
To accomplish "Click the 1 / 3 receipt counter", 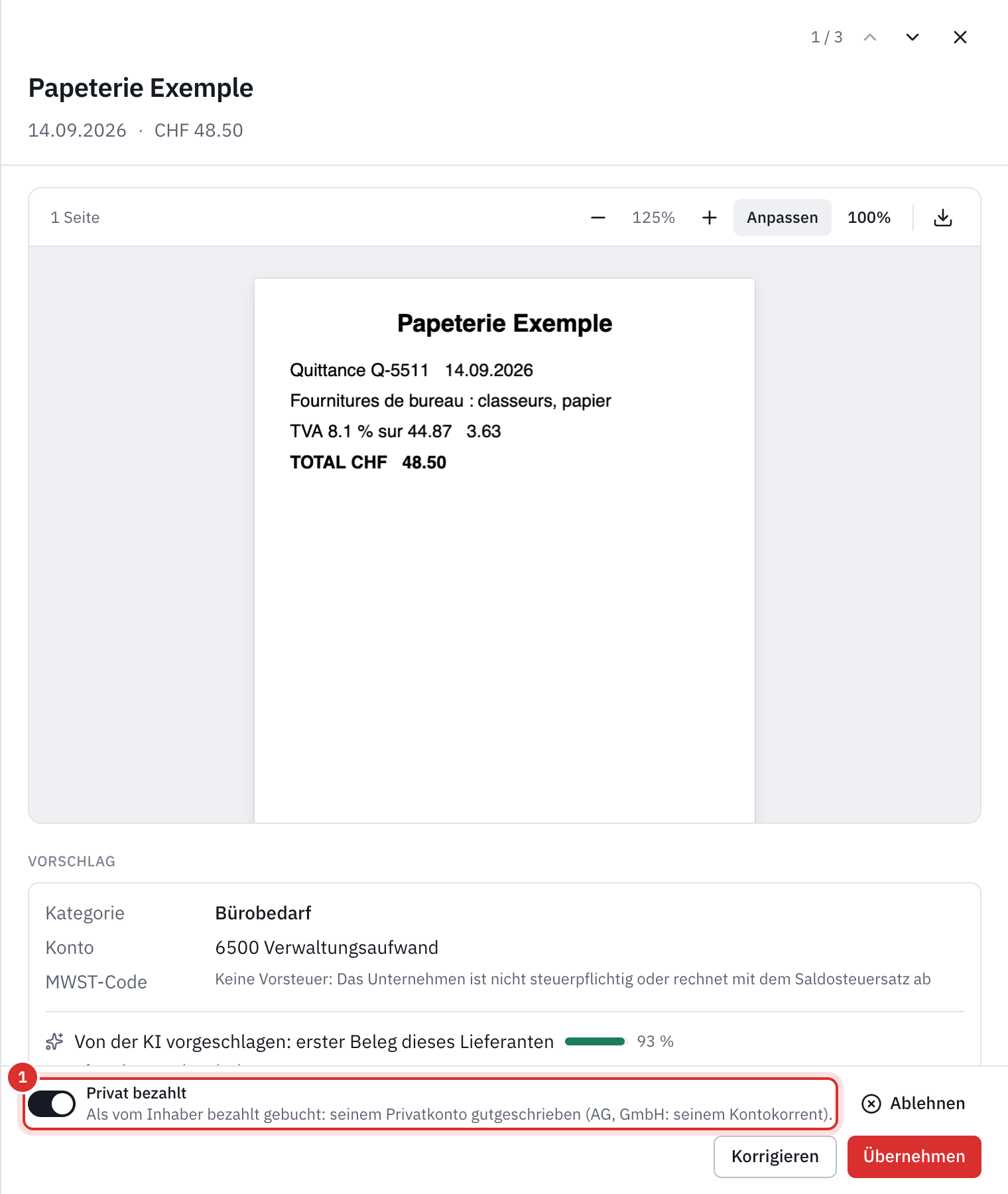I will point(826,37).
